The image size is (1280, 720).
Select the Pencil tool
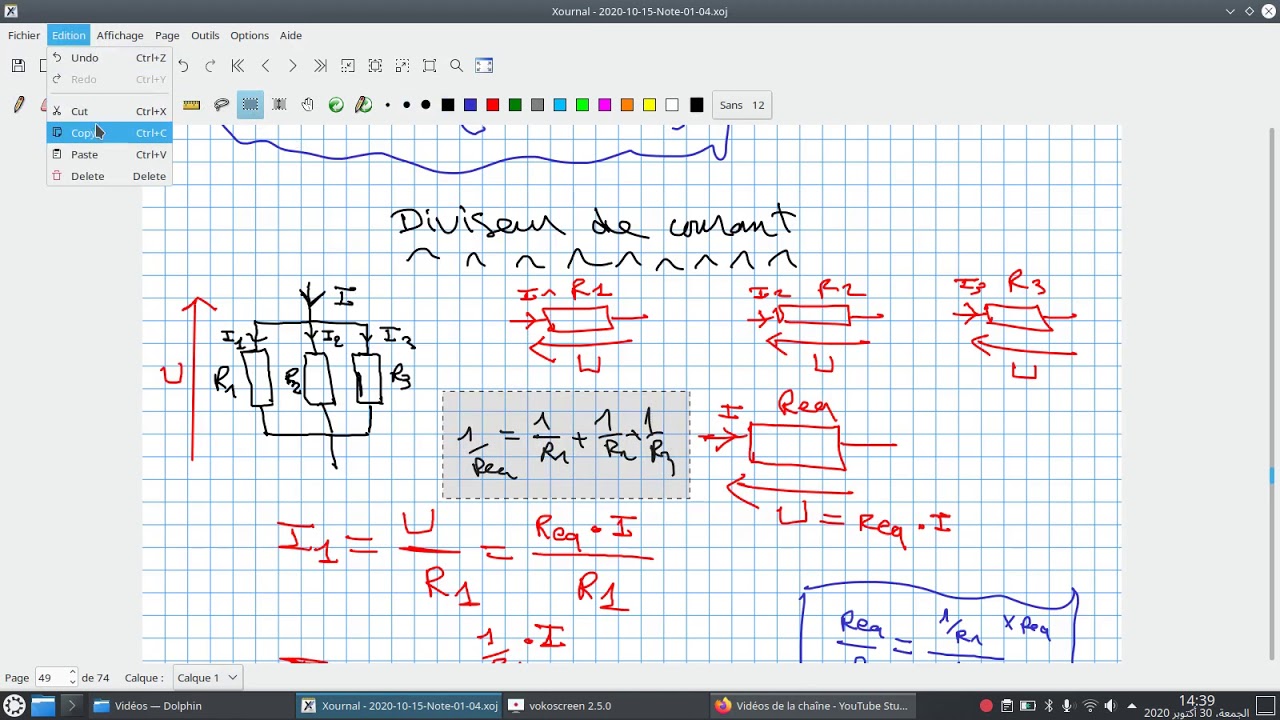tap(19, 105)
